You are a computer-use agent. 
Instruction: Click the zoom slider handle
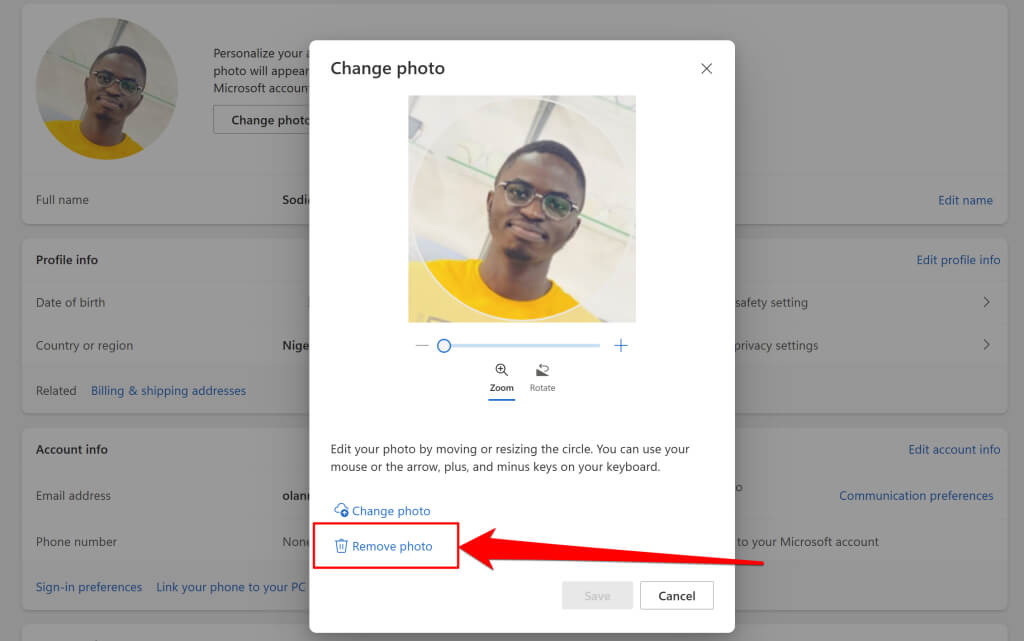click(444, 346)
